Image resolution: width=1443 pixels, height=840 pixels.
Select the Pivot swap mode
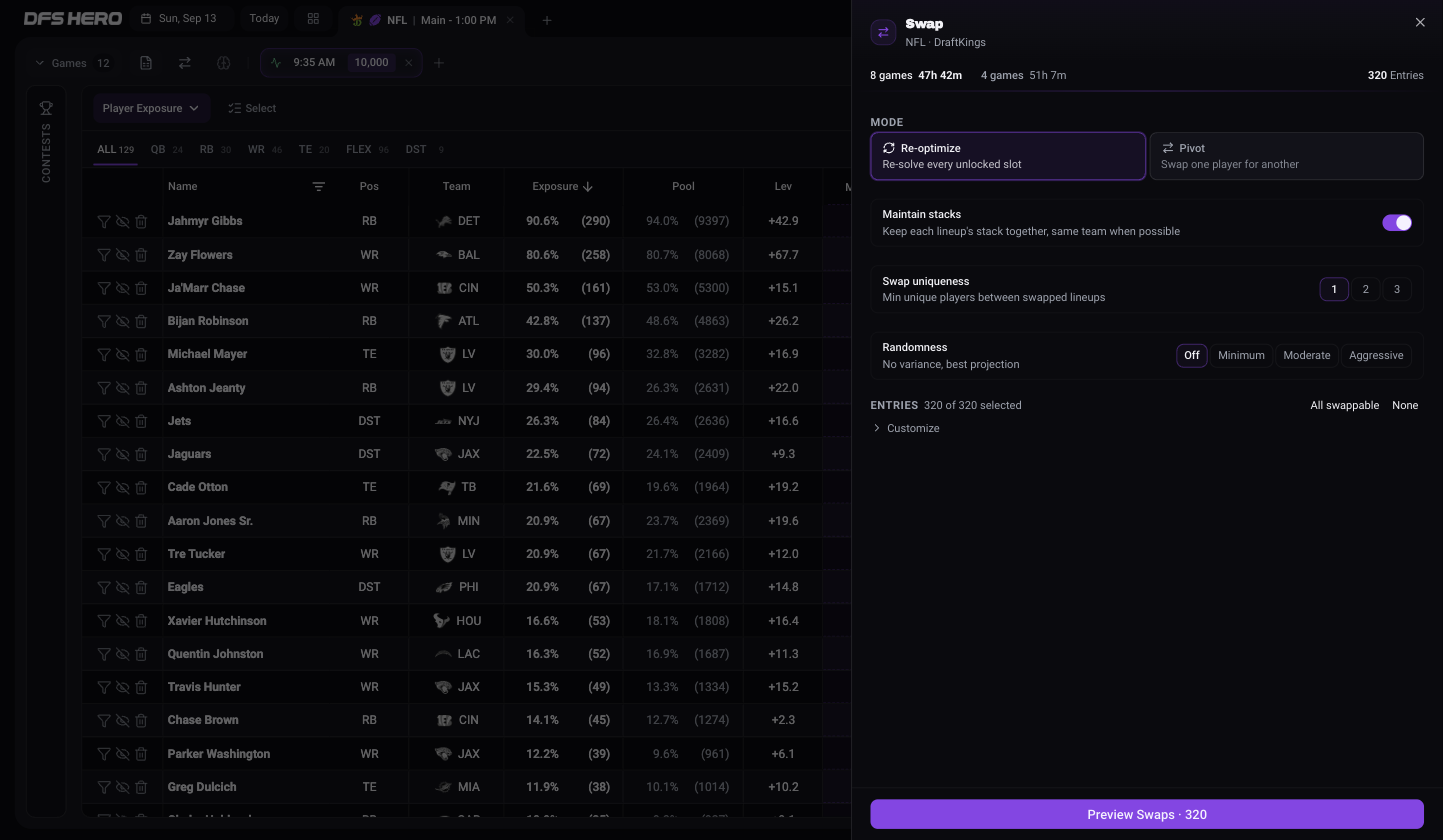[x=1286, y=156]
